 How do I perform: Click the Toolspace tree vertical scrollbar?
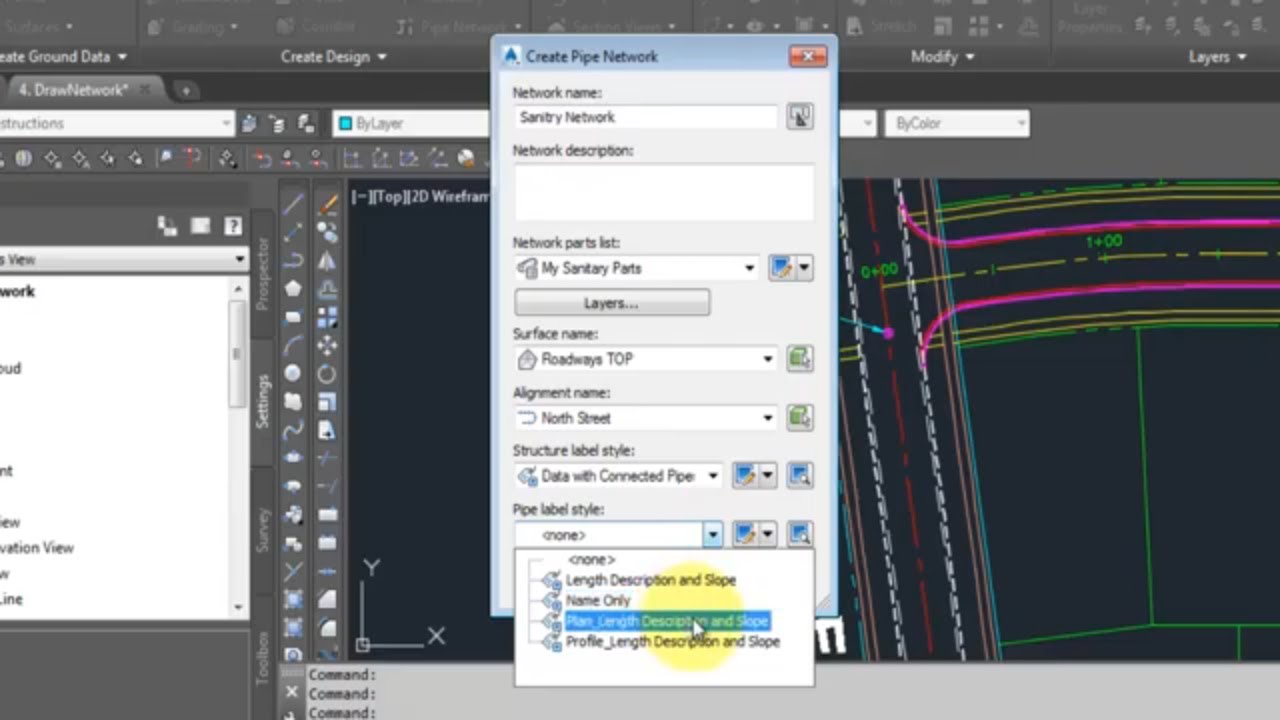(237, 447)
